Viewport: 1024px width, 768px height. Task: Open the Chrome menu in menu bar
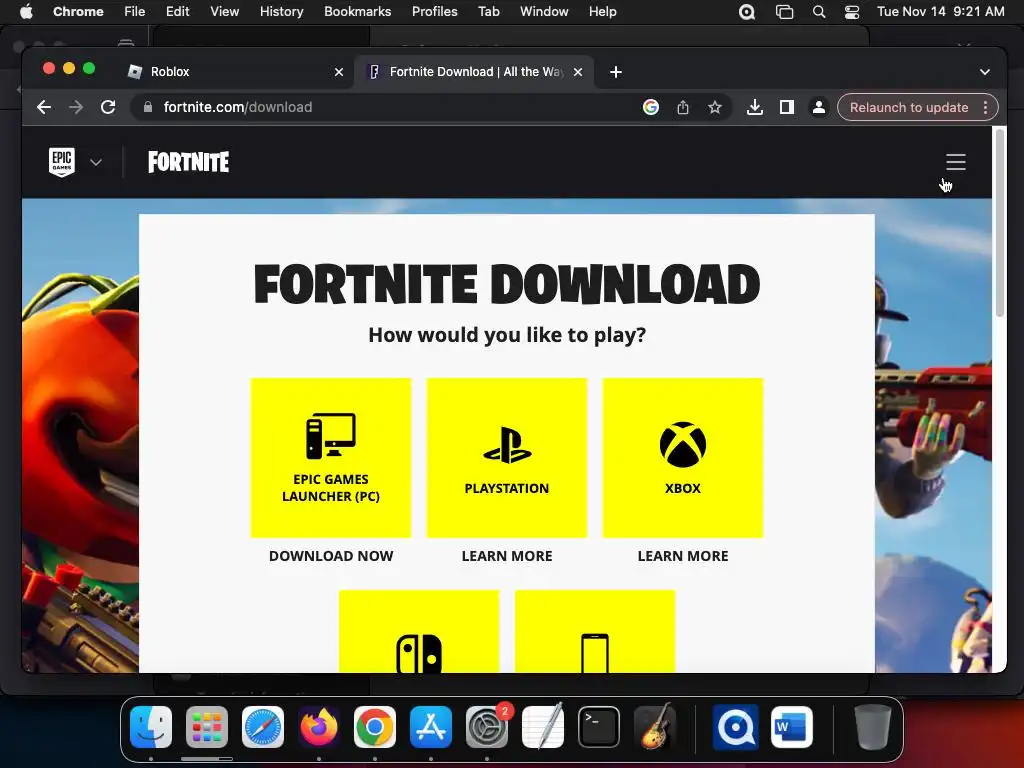click(x=78, y=11)
